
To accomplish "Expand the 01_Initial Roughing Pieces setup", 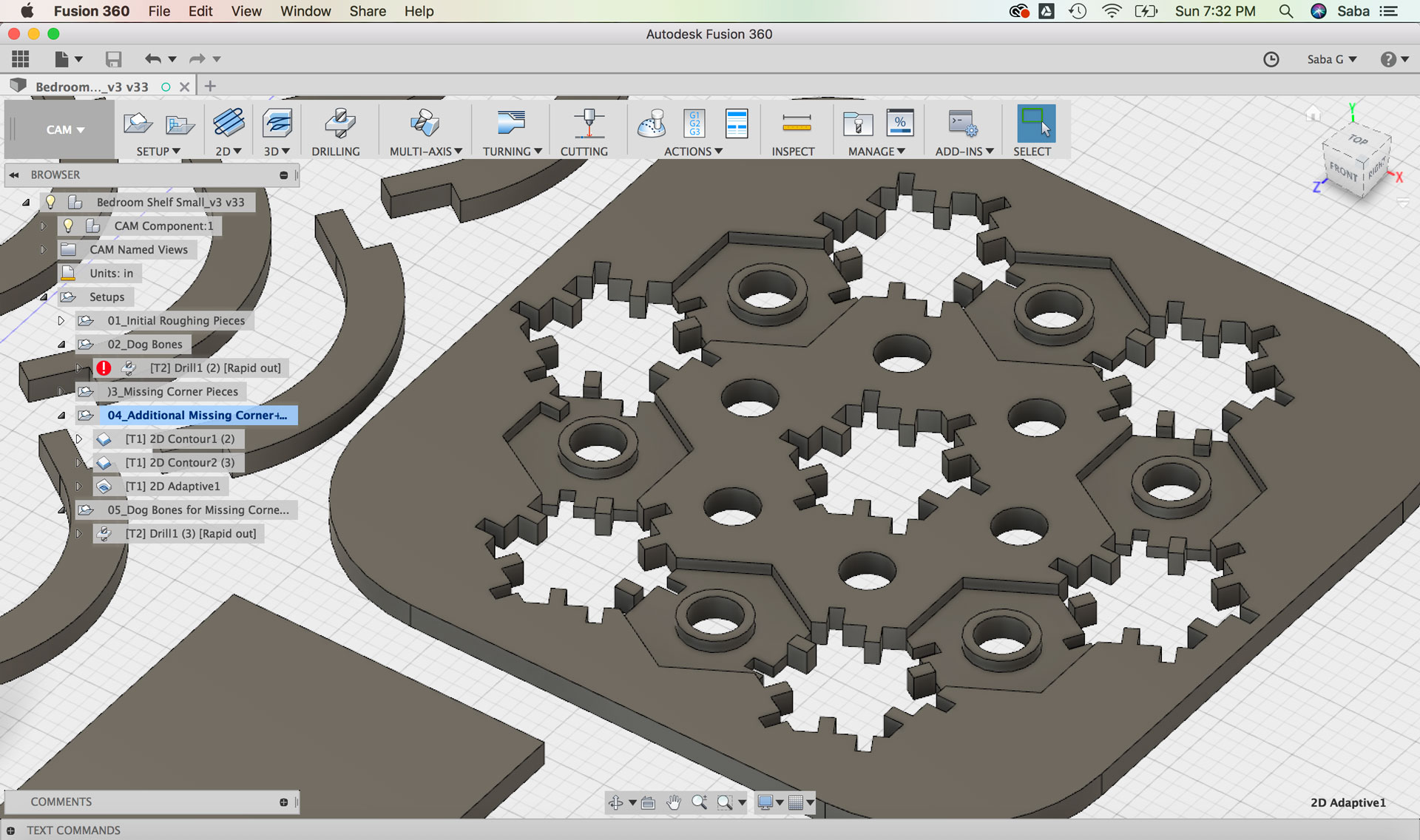I will (x=61, y=320).
